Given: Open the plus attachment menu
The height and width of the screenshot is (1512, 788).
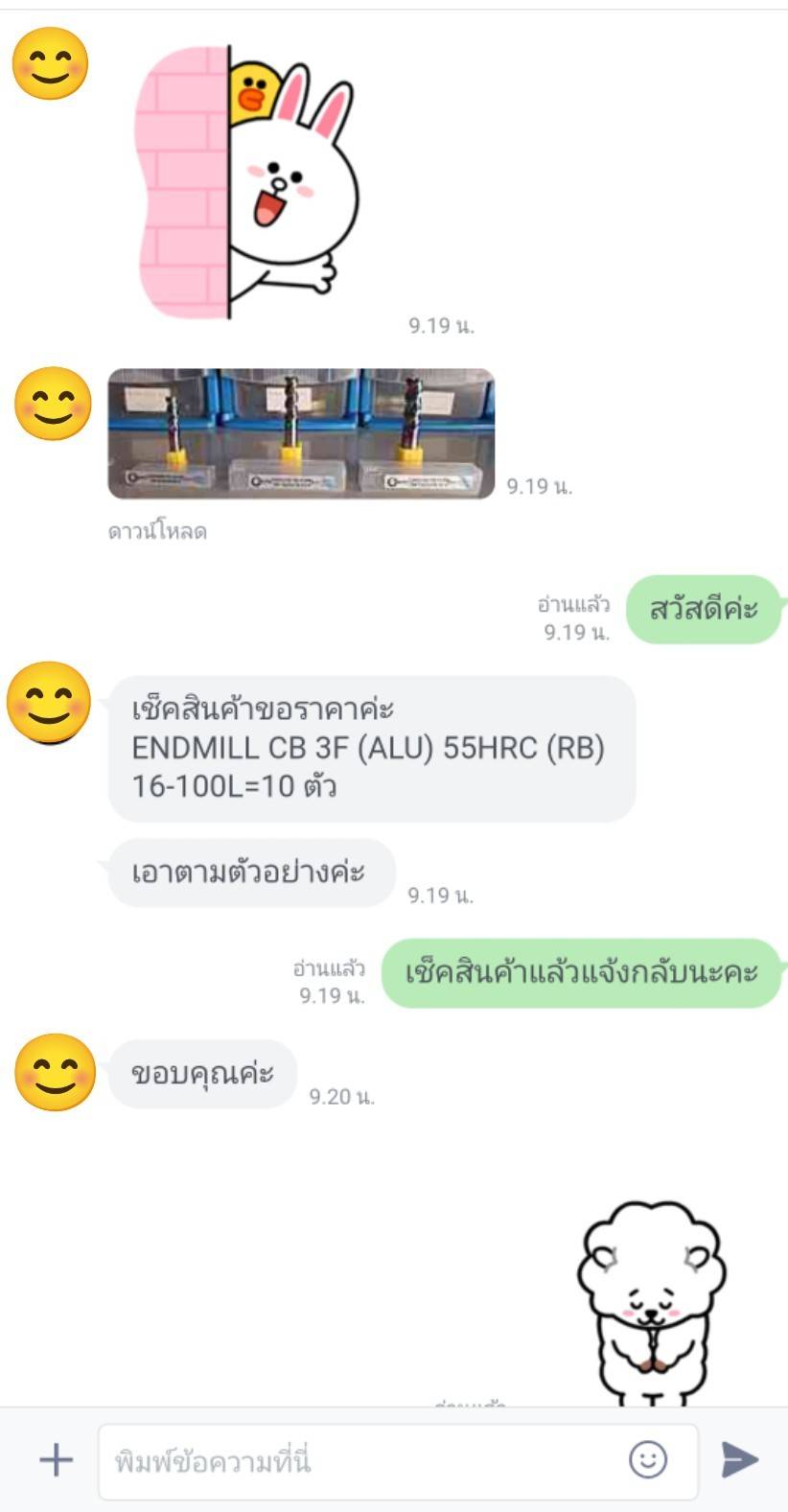Looking at the screenshot, I should (x=56, y=1459).
